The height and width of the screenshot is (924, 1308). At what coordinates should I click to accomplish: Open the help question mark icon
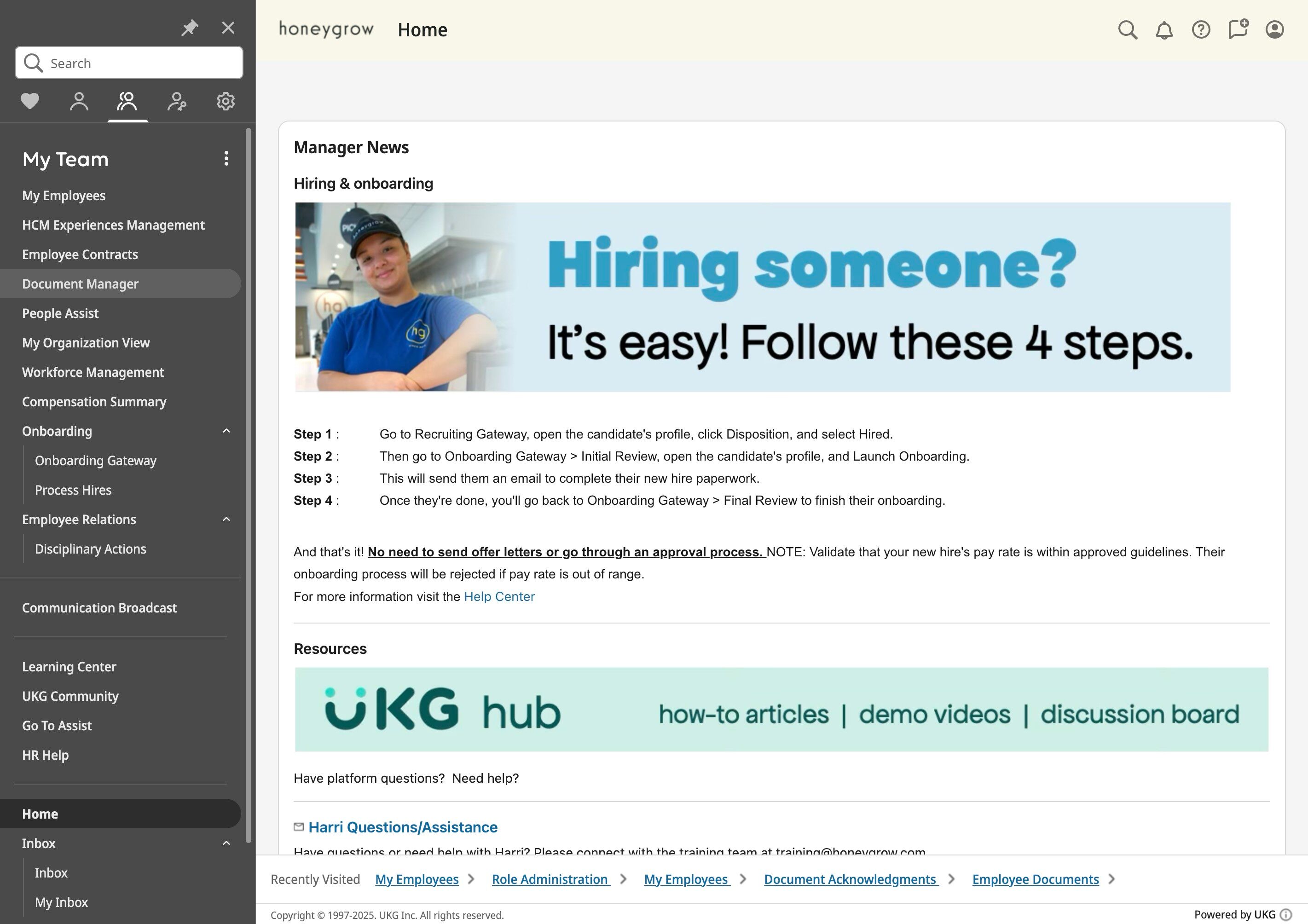(x=1201, y=29)
